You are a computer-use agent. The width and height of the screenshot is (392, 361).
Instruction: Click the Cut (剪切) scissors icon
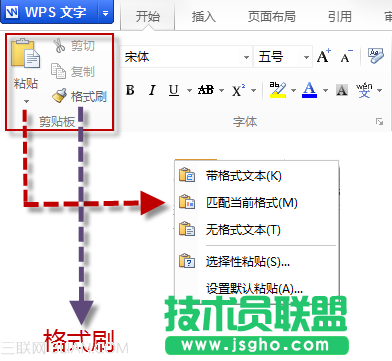(59, 46)
